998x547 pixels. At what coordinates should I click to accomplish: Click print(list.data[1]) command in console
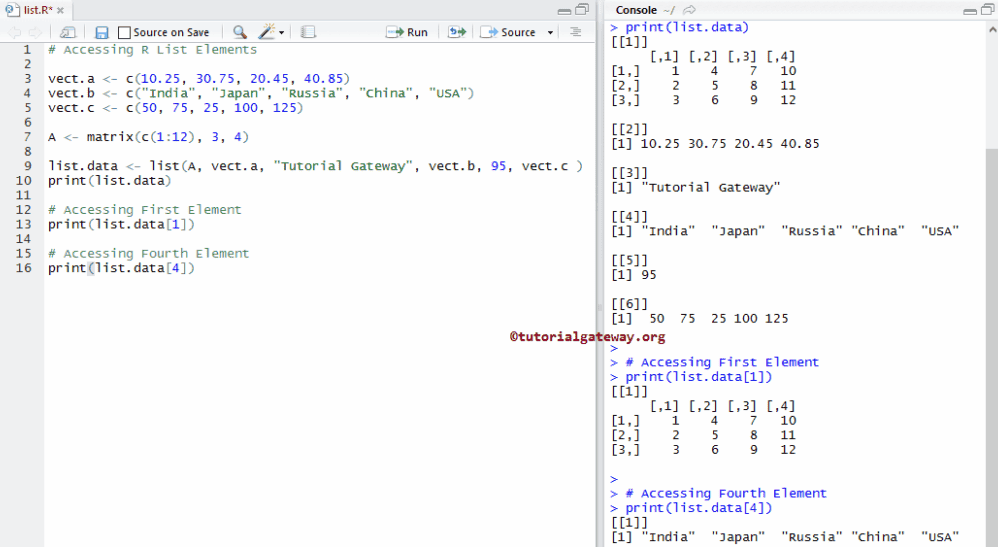[698, 377]
